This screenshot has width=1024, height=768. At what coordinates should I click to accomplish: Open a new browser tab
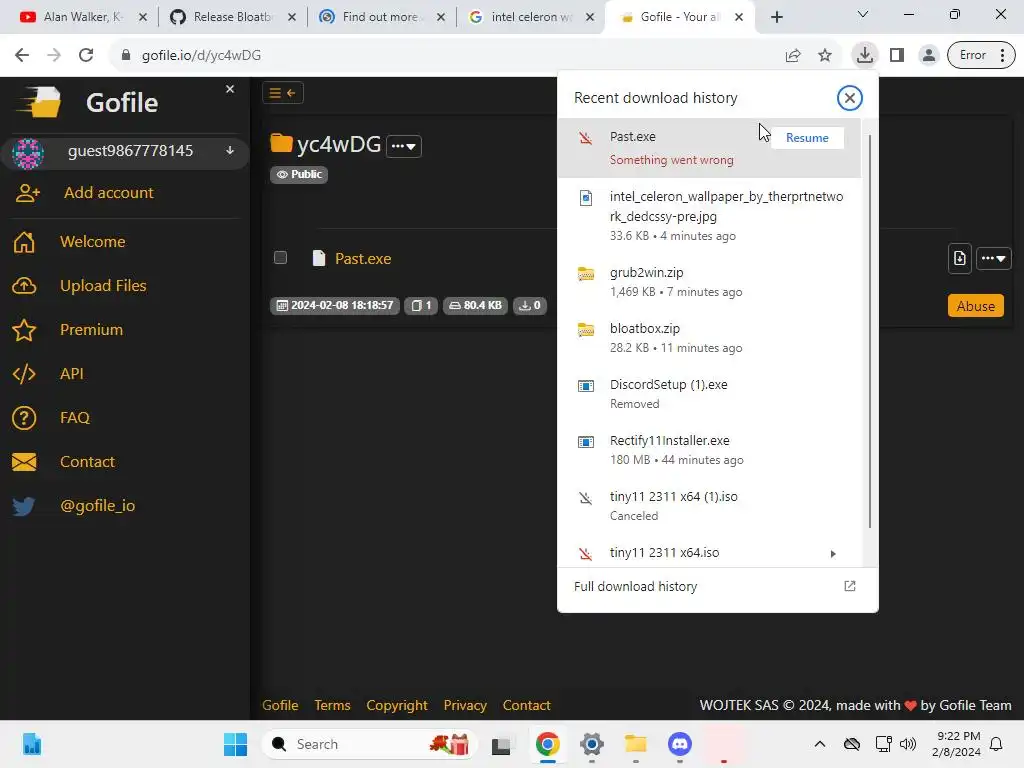click(776, 17)
